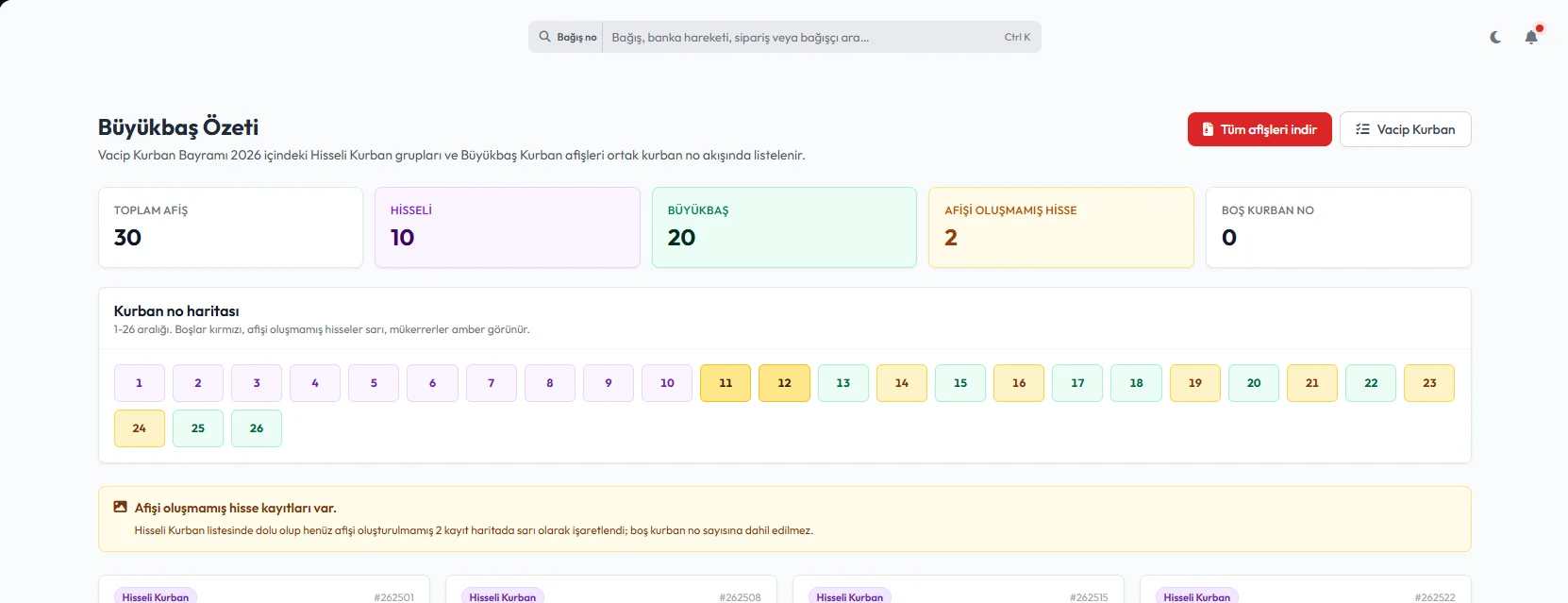Click the 'Afişi oluşmamış hisse' summary card
Image resolution: width=1568 pixels, height=603 pixels.
click(1061, 227)
